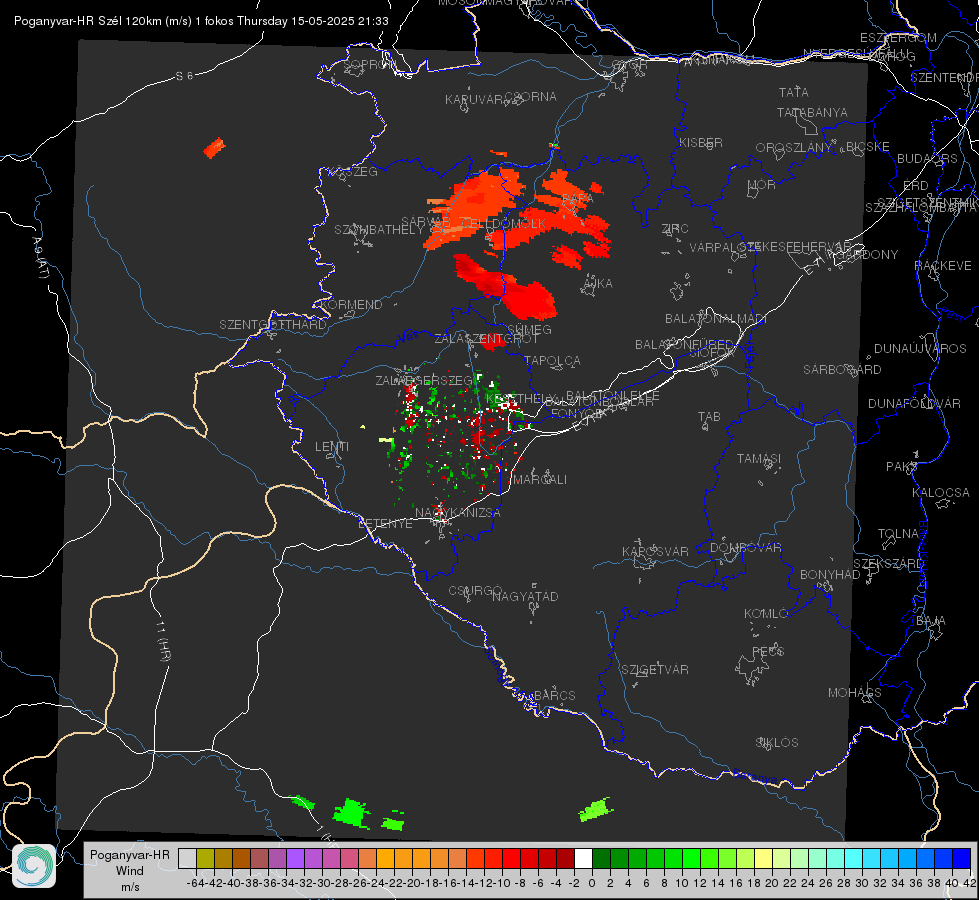Click the MOHÁCS city label
The height and width of the screenshot is (900, 979).
pos(855,693)
